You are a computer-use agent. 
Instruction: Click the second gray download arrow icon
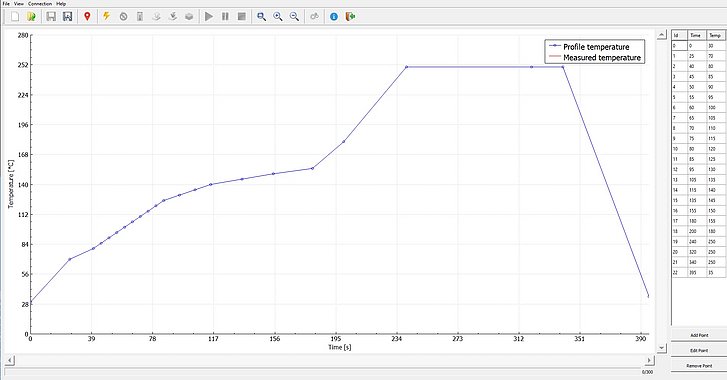[172, 17]
